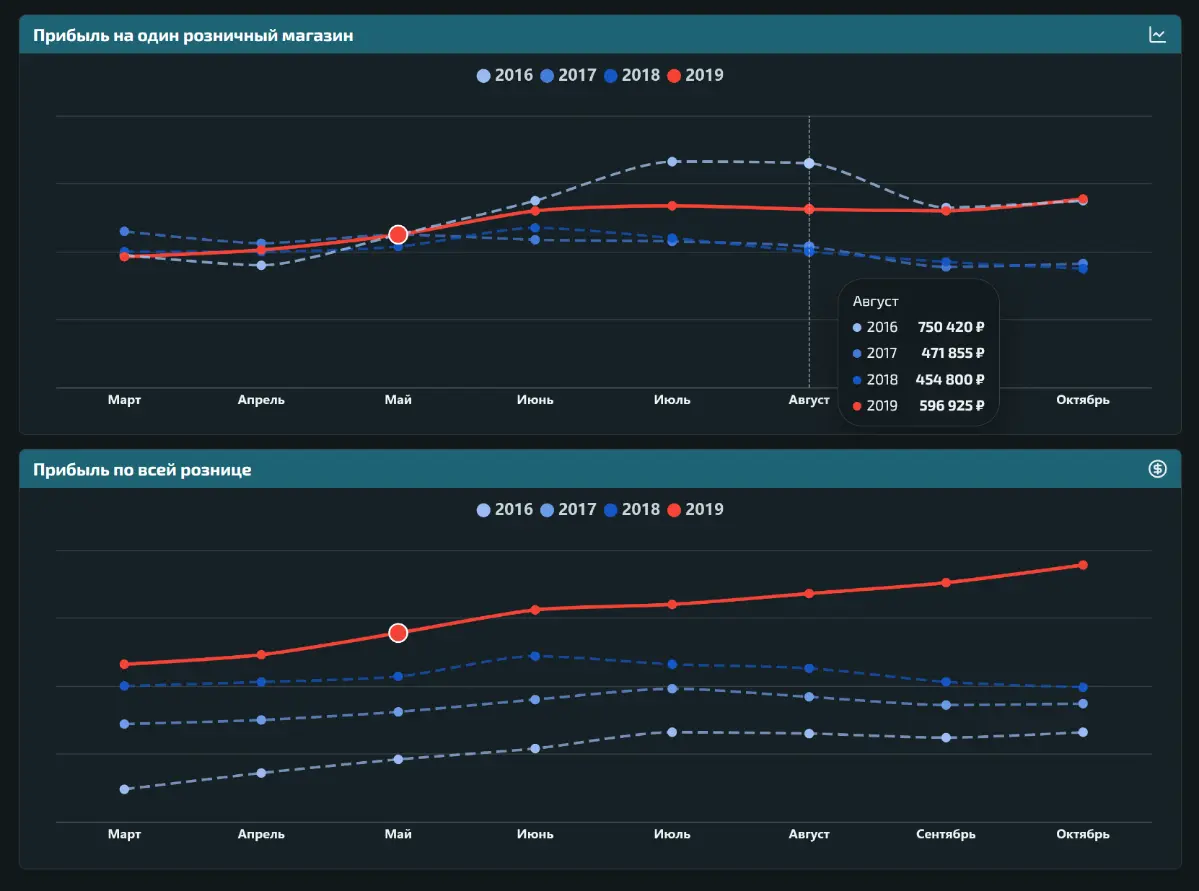Viewport: 1199px width, 891px height.
Task: Toggle the 2018 series in the top chart legend
Action: coord(632,75)
